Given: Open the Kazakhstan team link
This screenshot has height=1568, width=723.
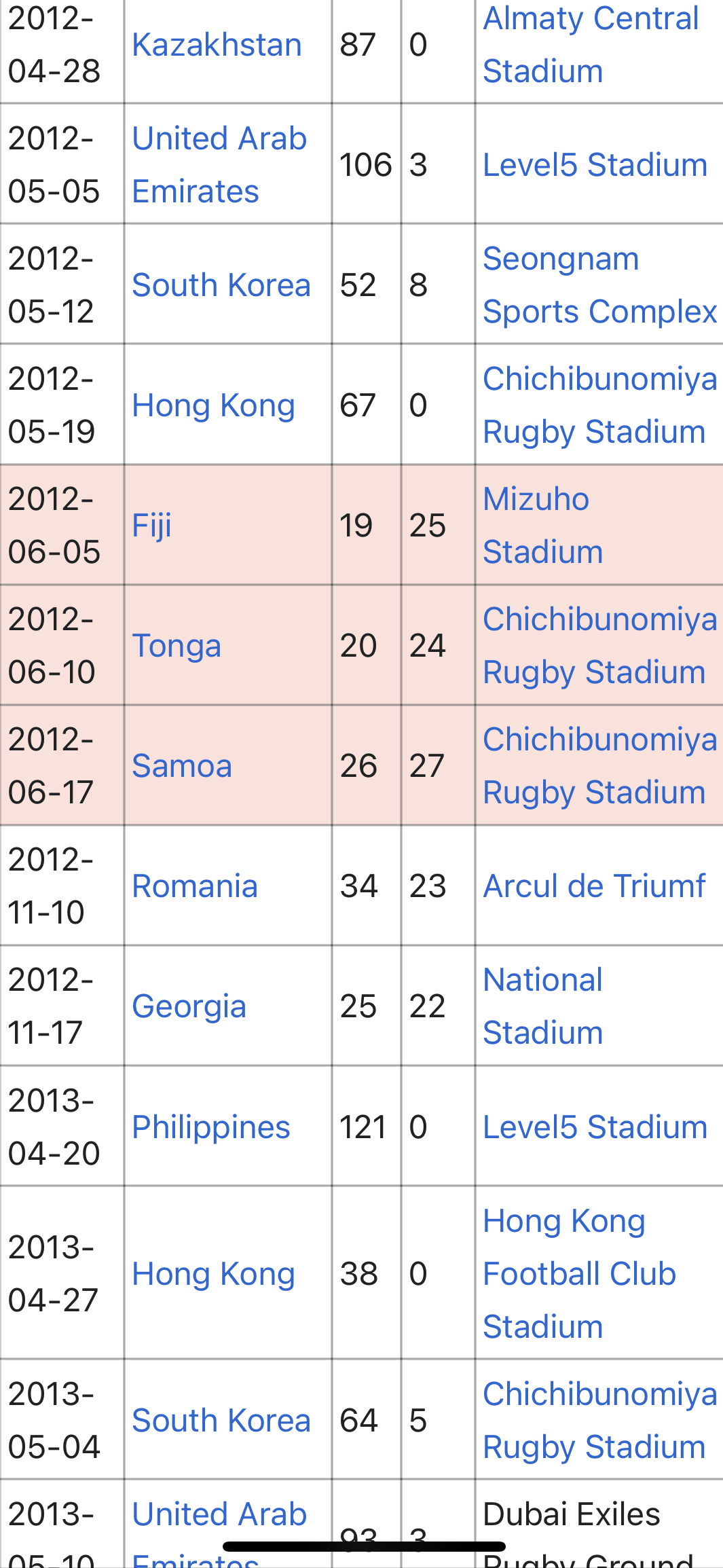Looking at the screenshot, I should 217,45.
